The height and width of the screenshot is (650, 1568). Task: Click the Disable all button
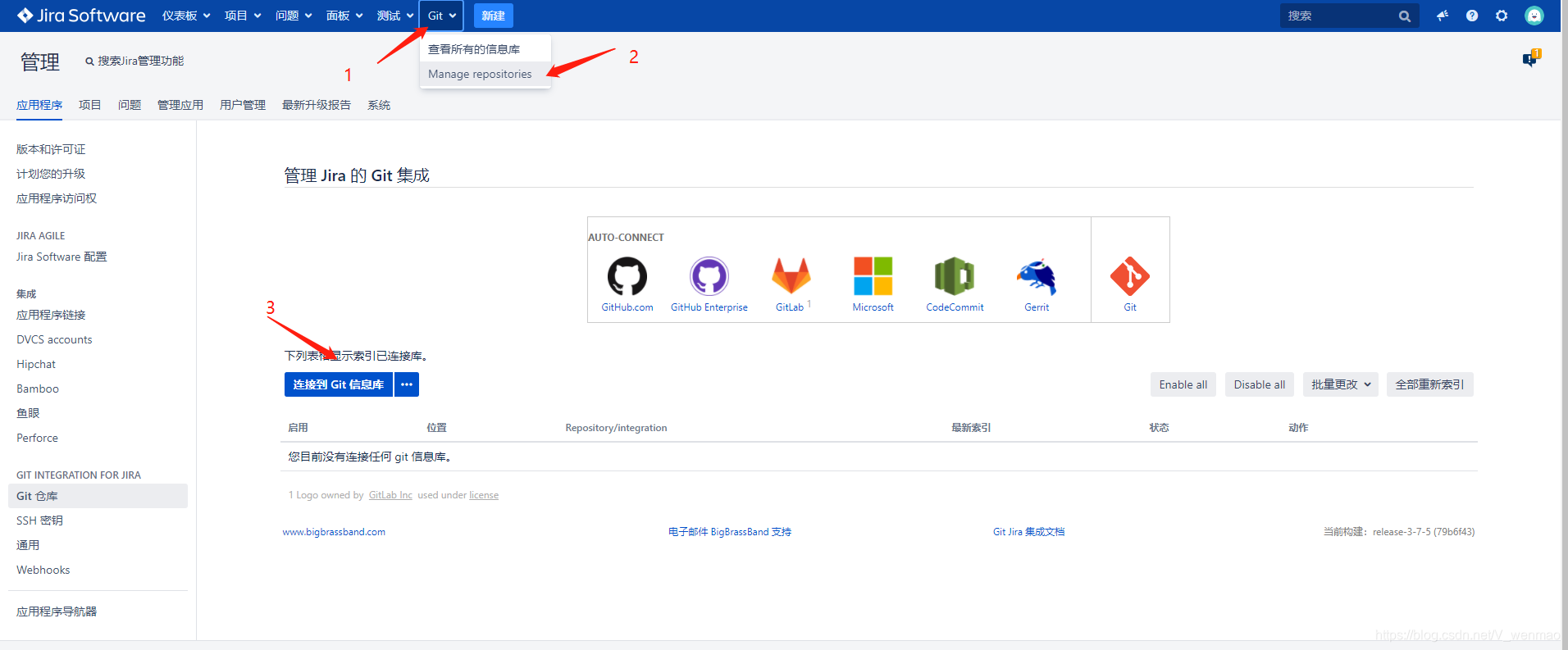(x=1260, y=384)
